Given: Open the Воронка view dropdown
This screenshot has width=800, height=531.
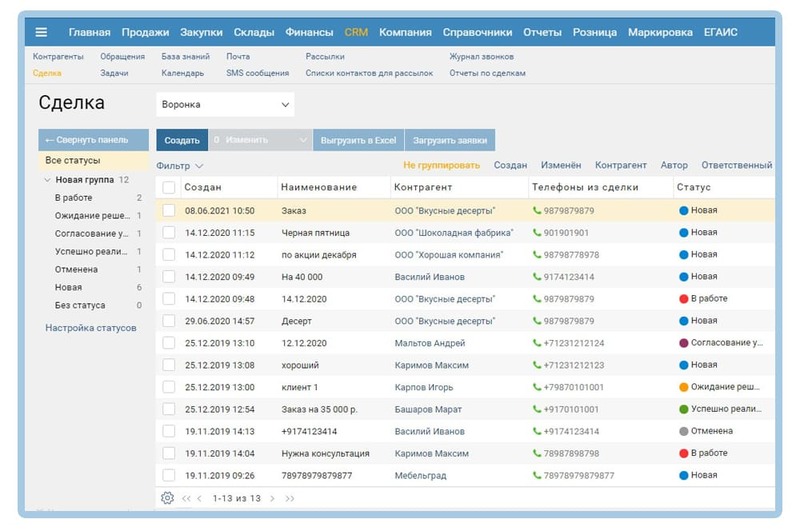Looking at the screenshot, I should tap(225, 105).
